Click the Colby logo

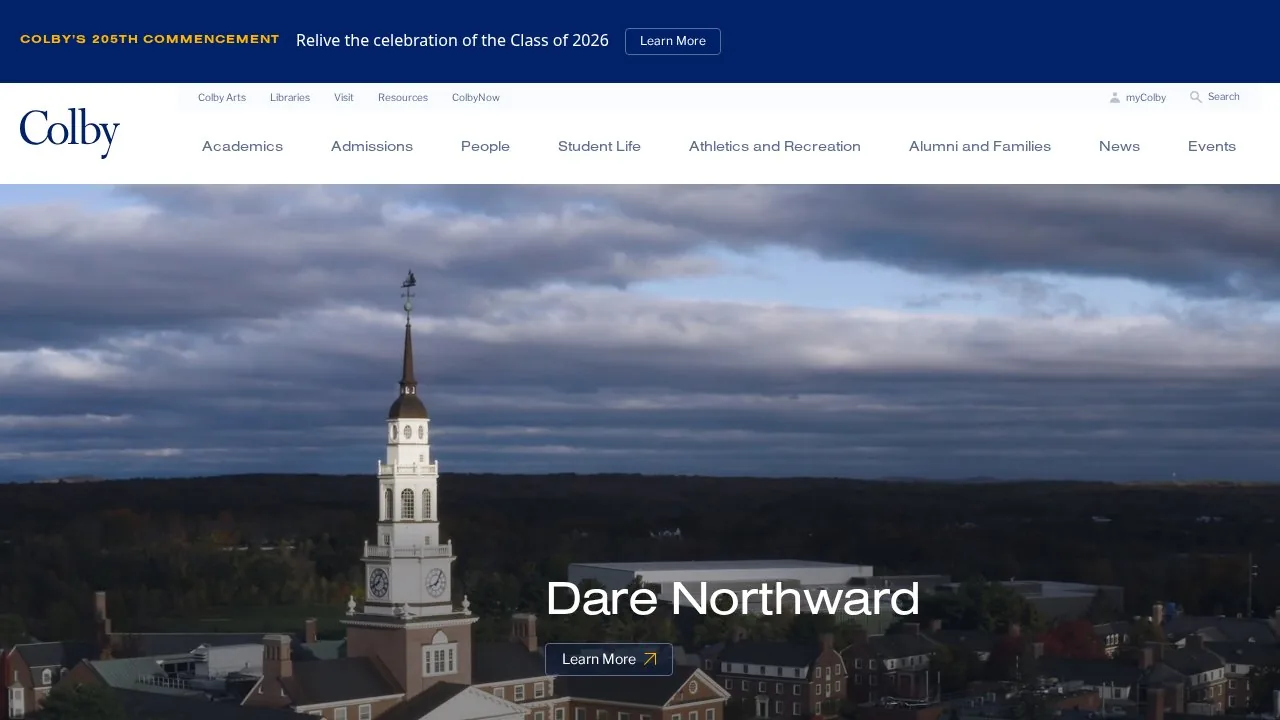click(70, 133)
